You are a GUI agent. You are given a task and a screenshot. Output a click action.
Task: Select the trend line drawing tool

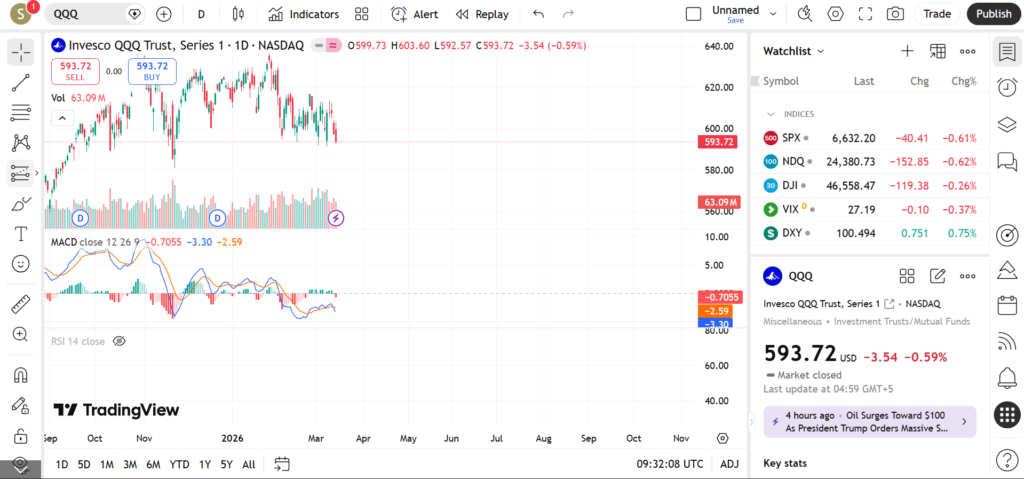20,83
